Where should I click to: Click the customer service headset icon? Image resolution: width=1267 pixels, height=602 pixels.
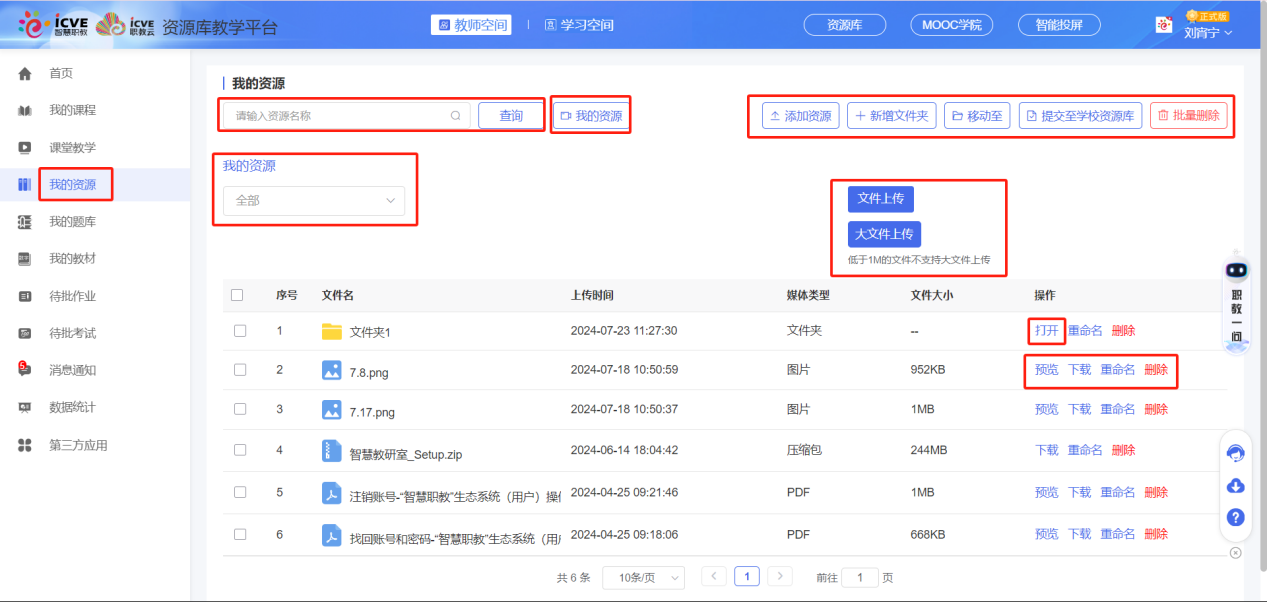pos(1235,453)
